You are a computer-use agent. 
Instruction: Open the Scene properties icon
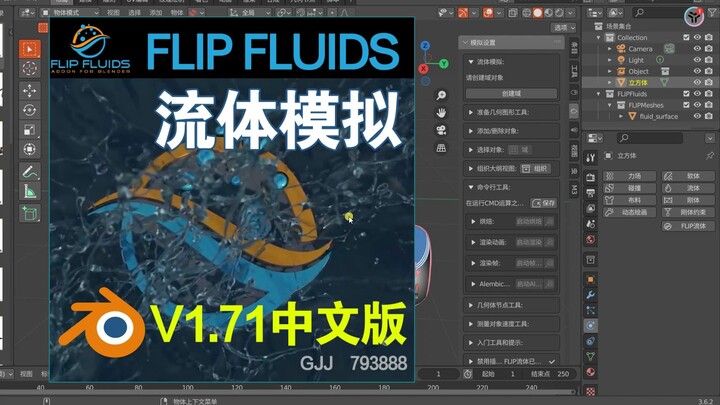[591, 224]
